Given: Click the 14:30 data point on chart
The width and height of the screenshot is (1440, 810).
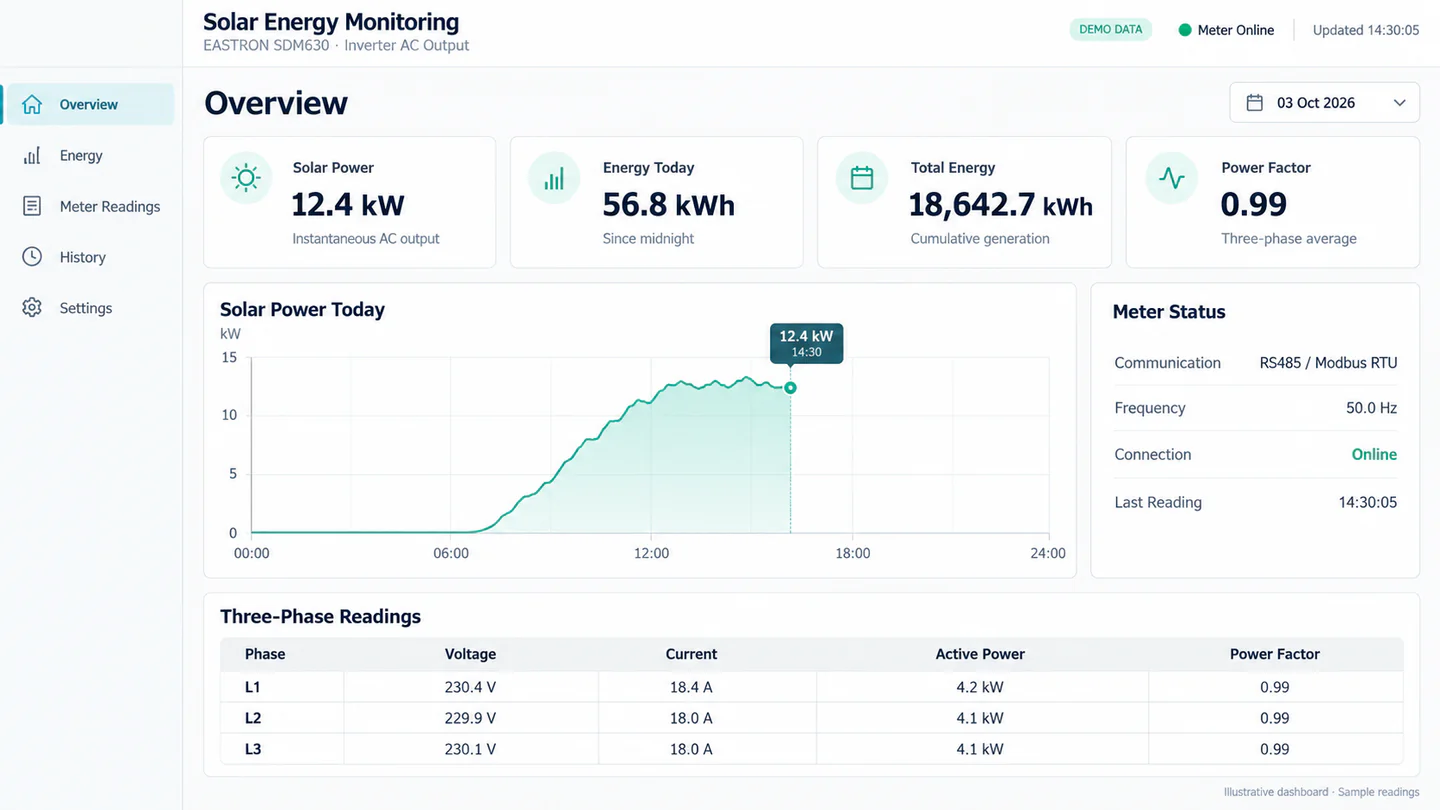Looking at the screenshot, I should pyautogui.click(x=790, y=387).
